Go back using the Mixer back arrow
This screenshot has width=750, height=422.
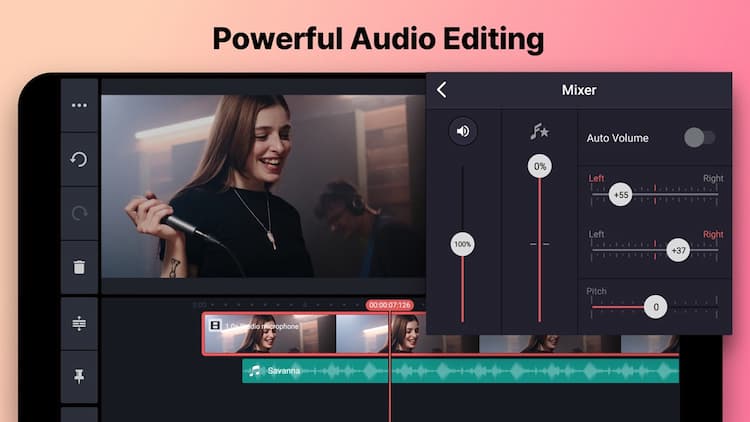pyautogui.click(x=442, y=90)
